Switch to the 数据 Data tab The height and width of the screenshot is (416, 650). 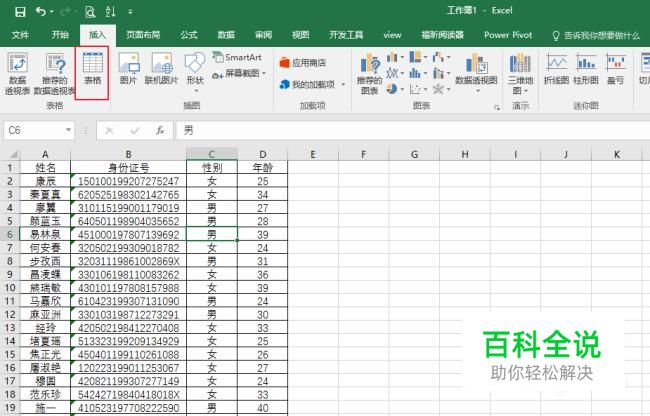click(226, 35)
